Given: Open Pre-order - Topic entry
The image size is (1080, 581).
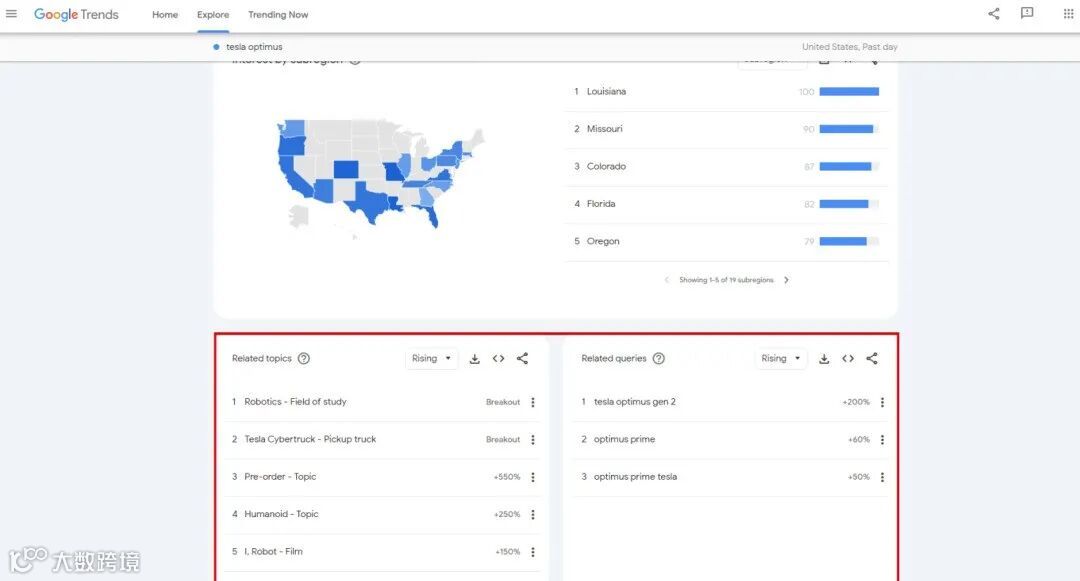Looking at the screenshot, I should click(x=280, y=477).
